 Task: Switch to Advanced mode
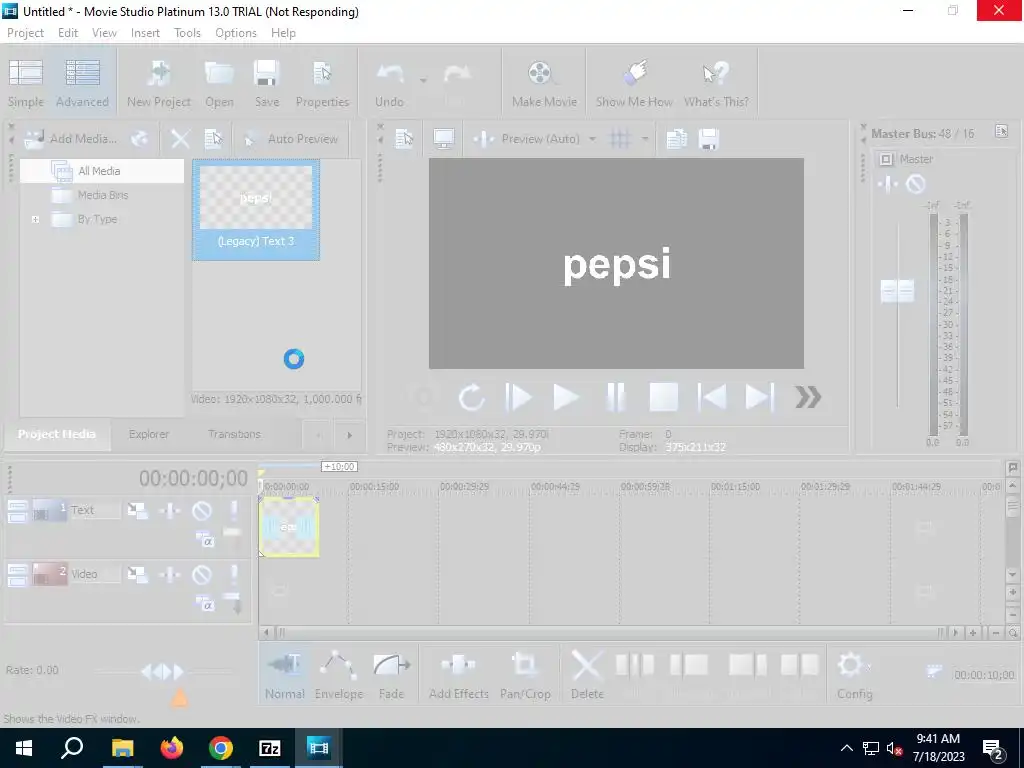(82, 83)
